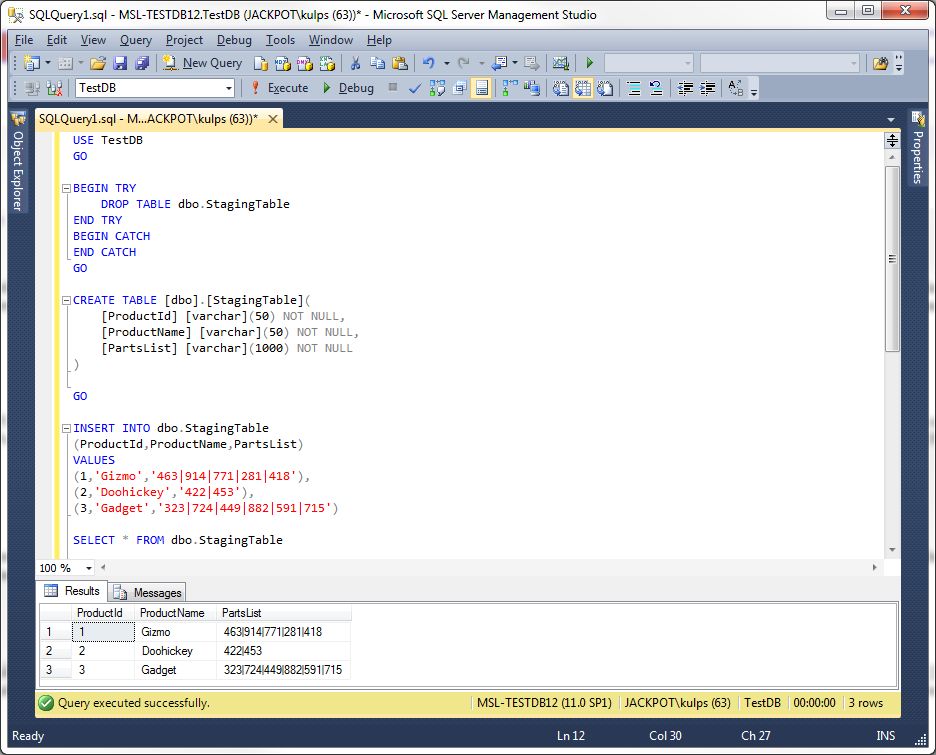Click the Parse query checkmark icon
The image size is (936, 755).
415,88
